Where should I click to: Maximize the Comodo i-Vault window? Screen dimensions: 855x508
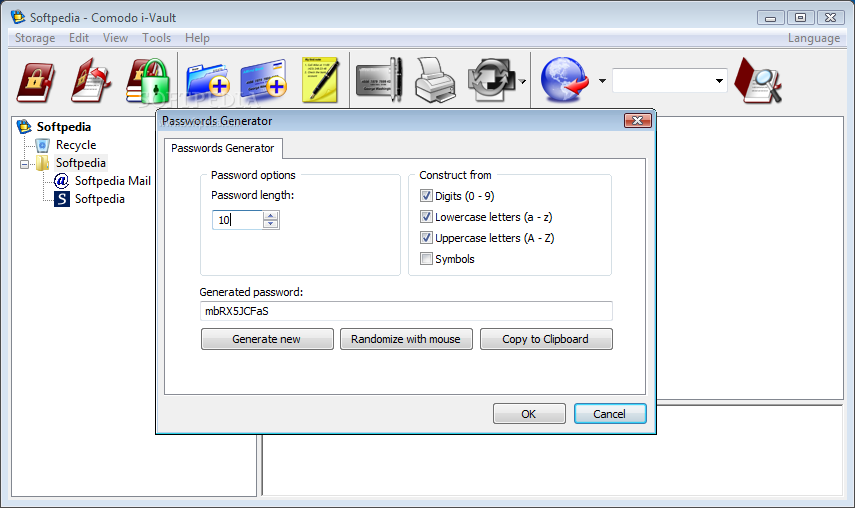click(x=800, y=18)
